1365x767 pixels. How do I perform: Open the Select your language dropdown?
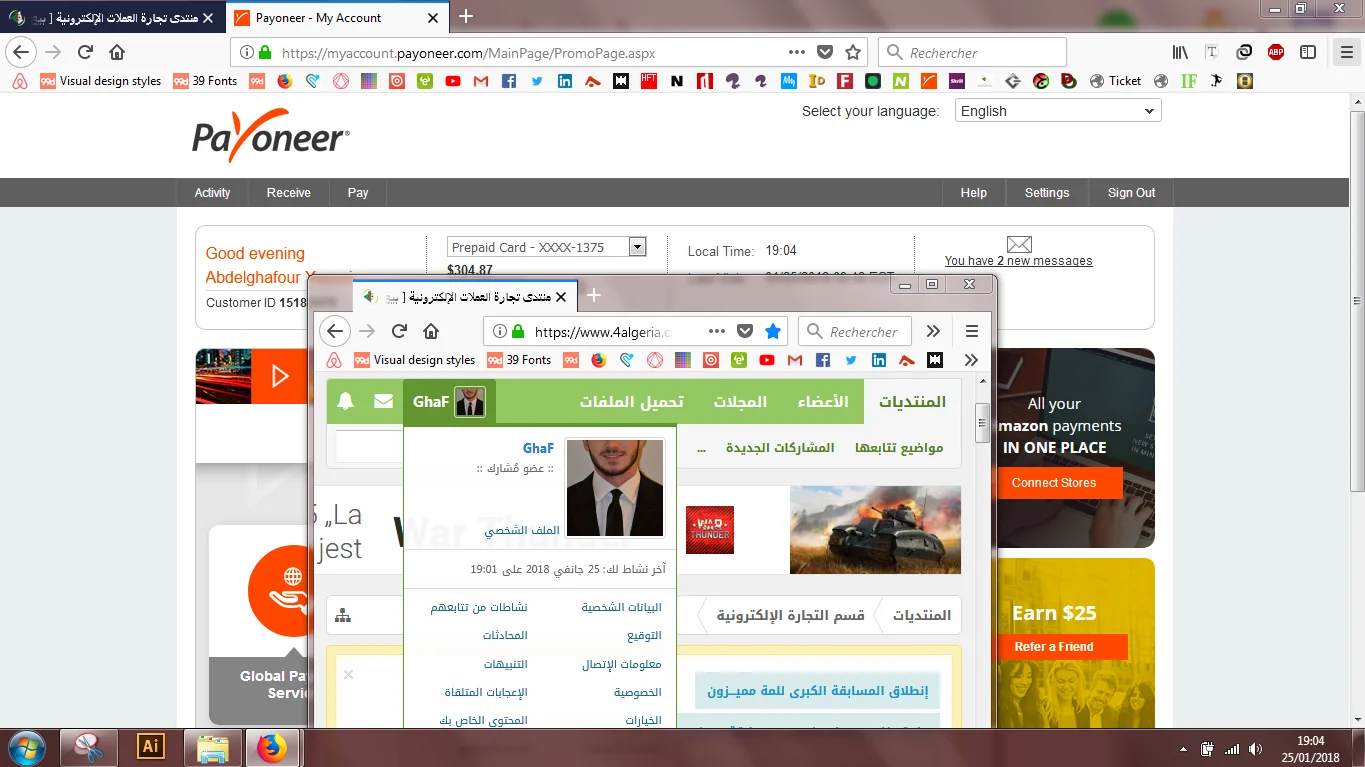click(1057, 111)
